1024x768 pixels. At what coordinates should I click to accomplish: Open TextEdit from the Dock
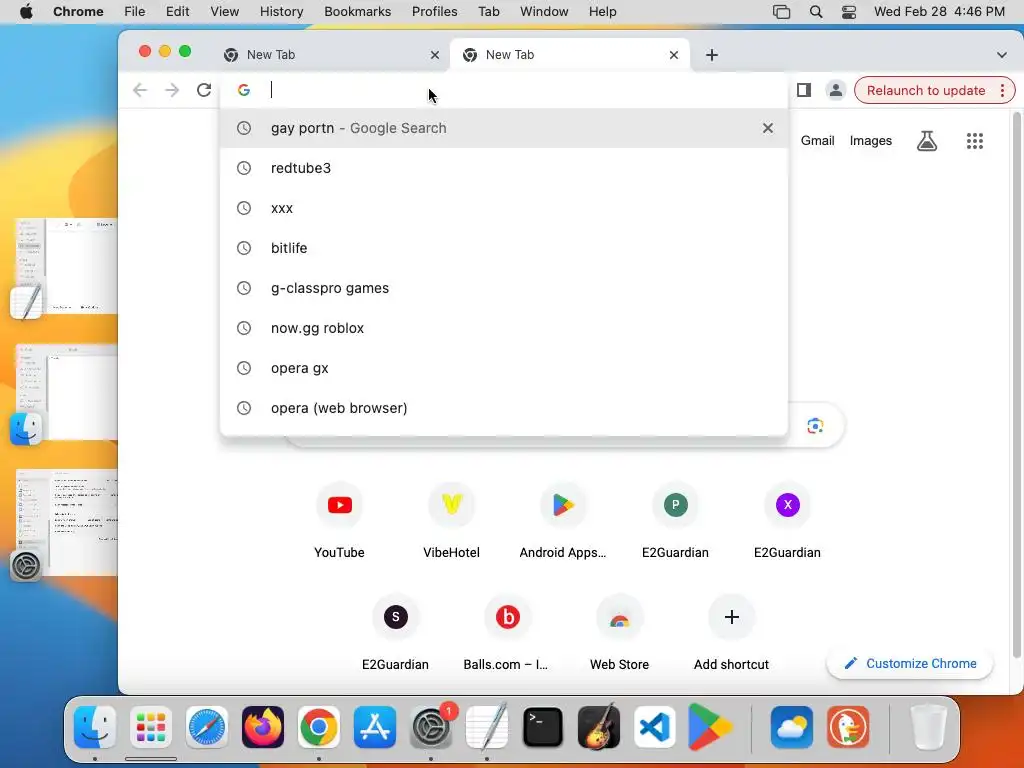[x=487, y=727]
